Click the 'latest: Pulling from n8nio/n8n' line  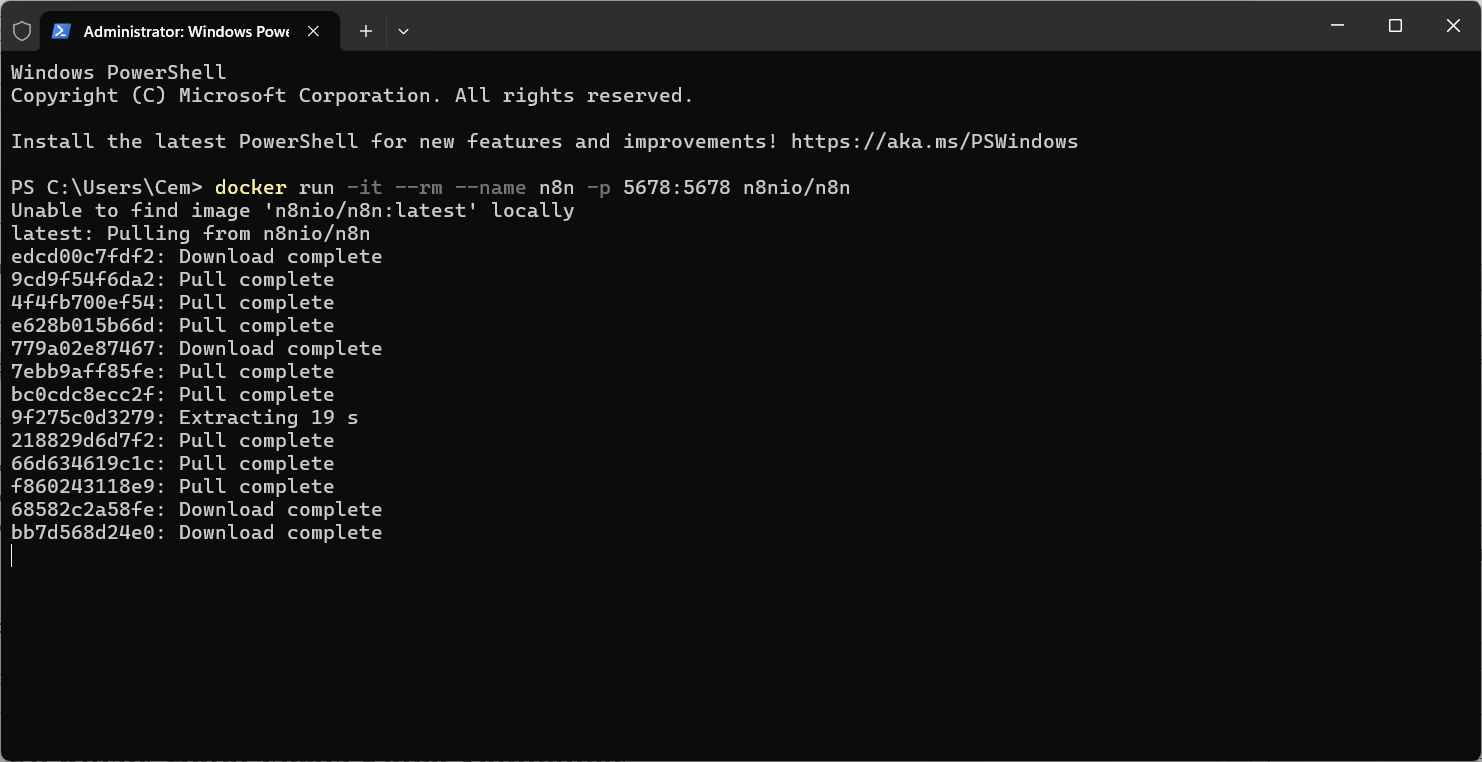[x=190, y=233]
